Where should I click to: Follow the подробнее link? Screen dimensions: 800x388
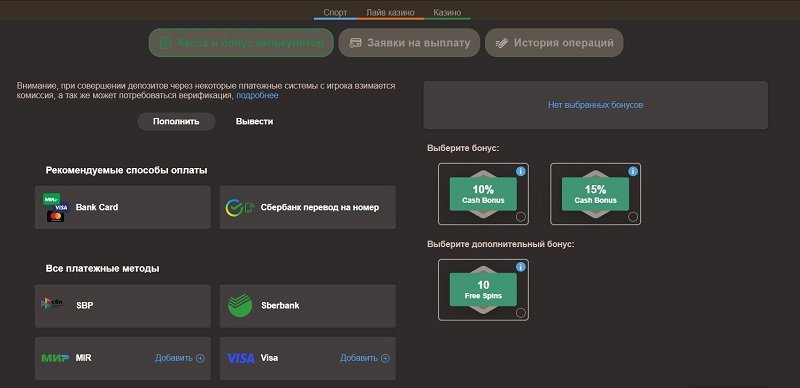257,95
